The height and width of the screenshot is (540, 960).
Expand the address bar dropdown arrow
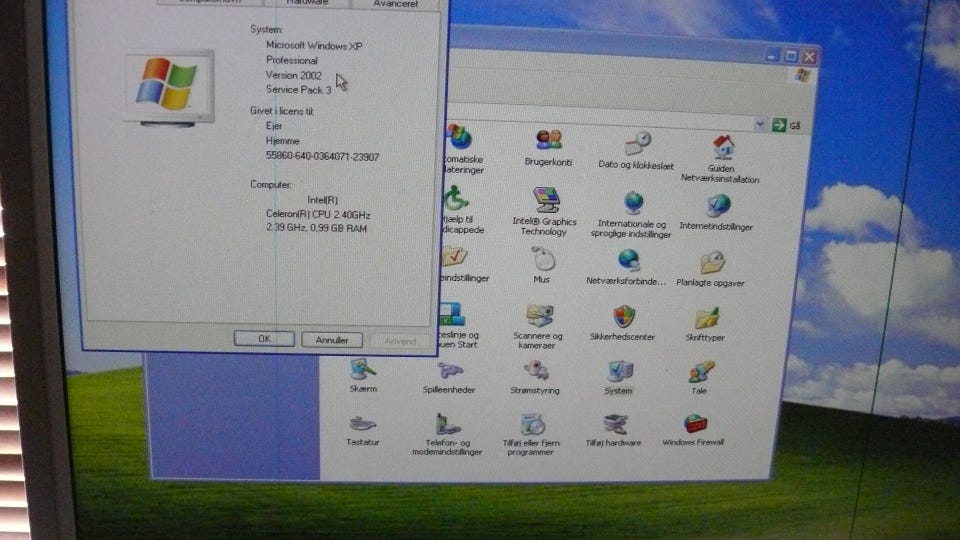[x=760, y=124]
